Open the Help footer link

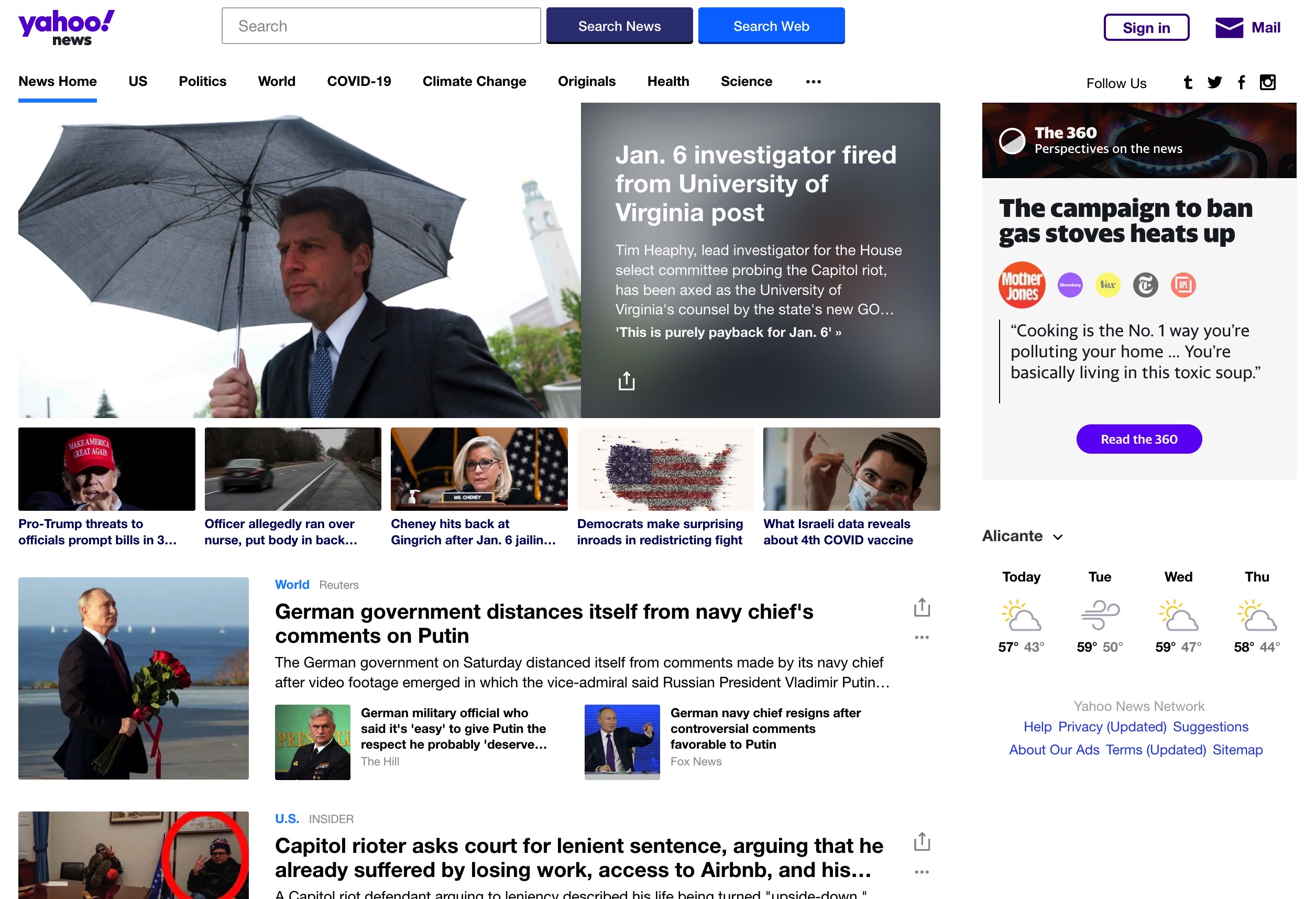(x=1037, y=727)
